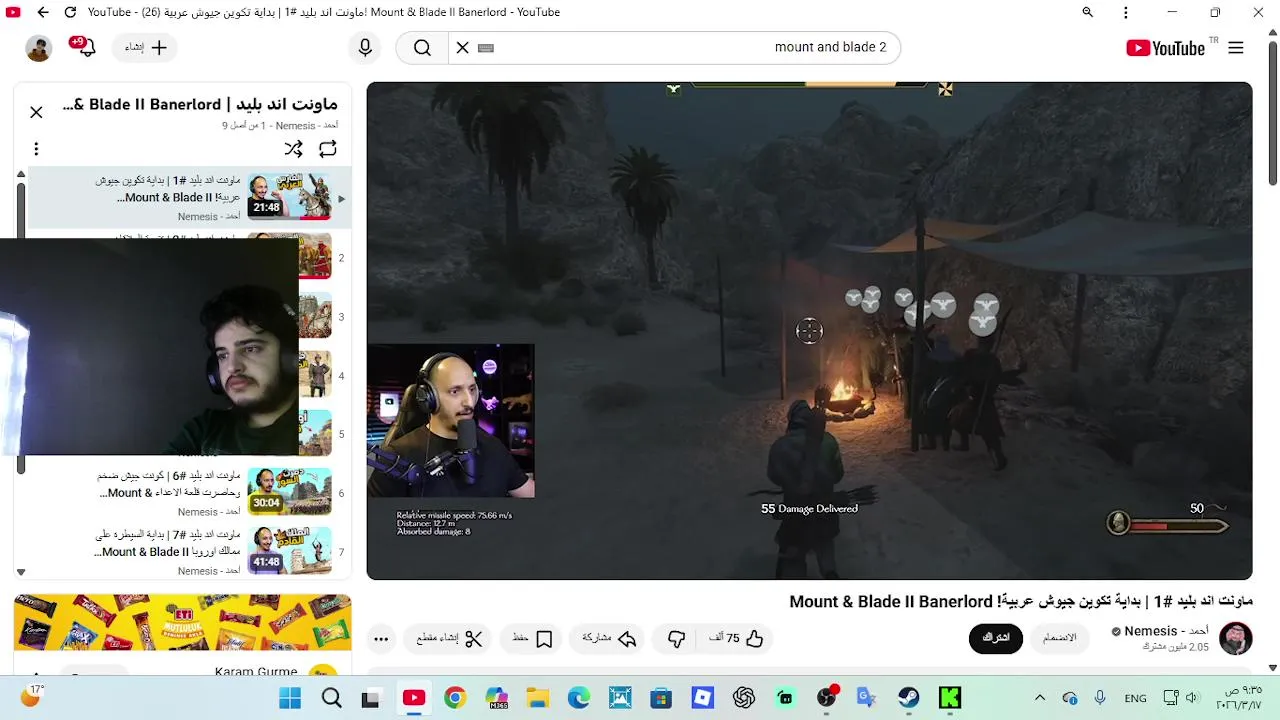Open Chrome from the taskbar

tap(455, 698)
